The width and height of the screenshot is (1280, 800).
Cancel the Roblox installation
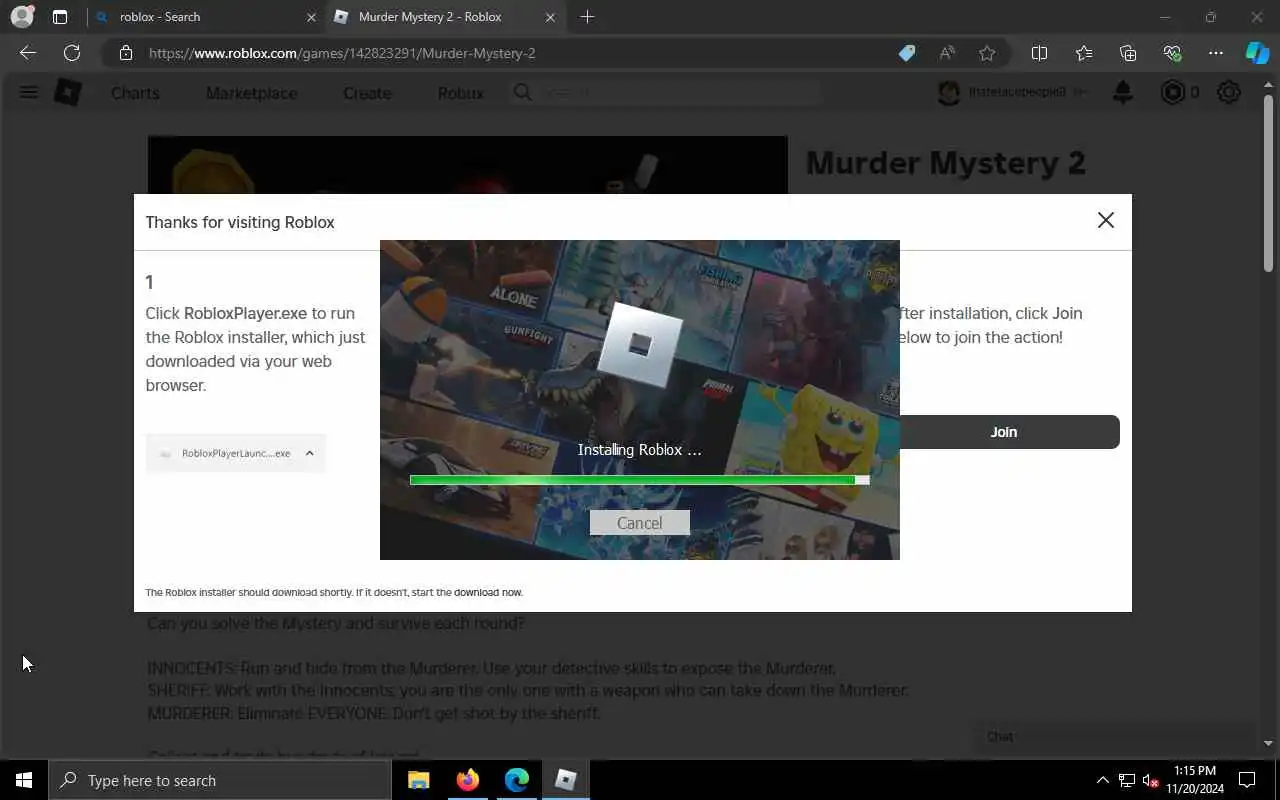pos(639,523)
